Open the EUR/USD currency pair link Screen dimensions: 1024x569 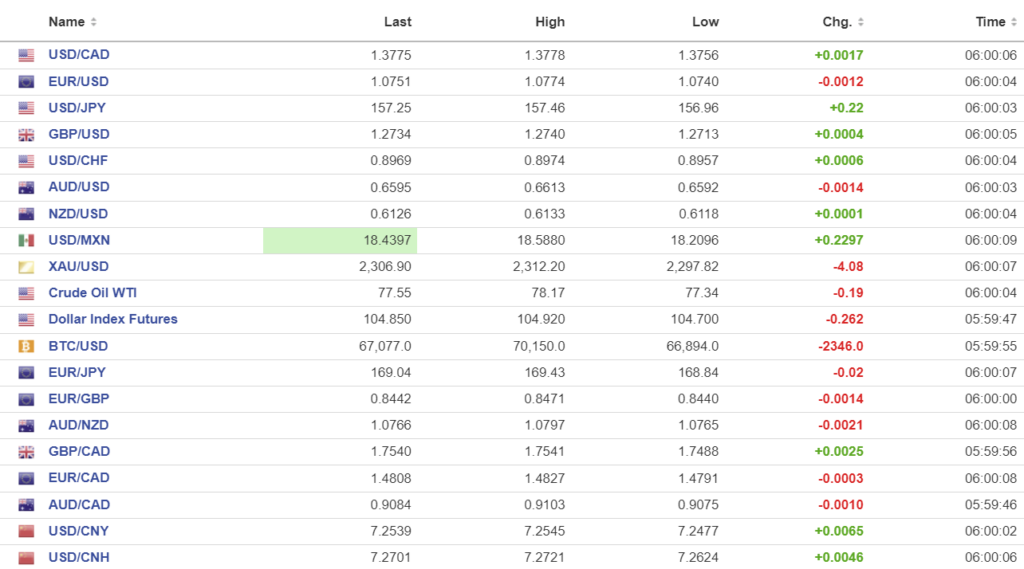tap(78, 82)
